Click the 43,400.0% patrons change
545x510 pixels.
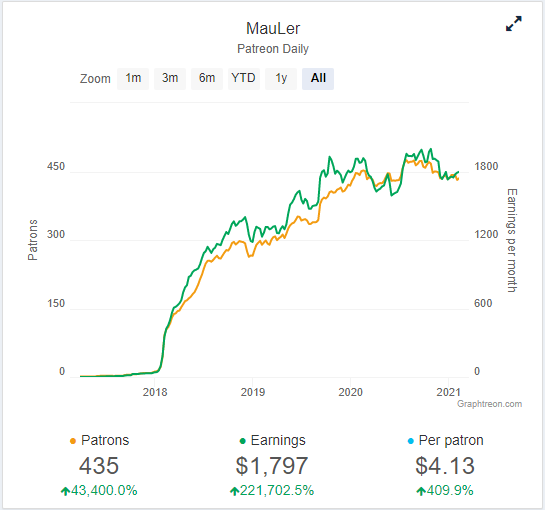coord(99,491)
